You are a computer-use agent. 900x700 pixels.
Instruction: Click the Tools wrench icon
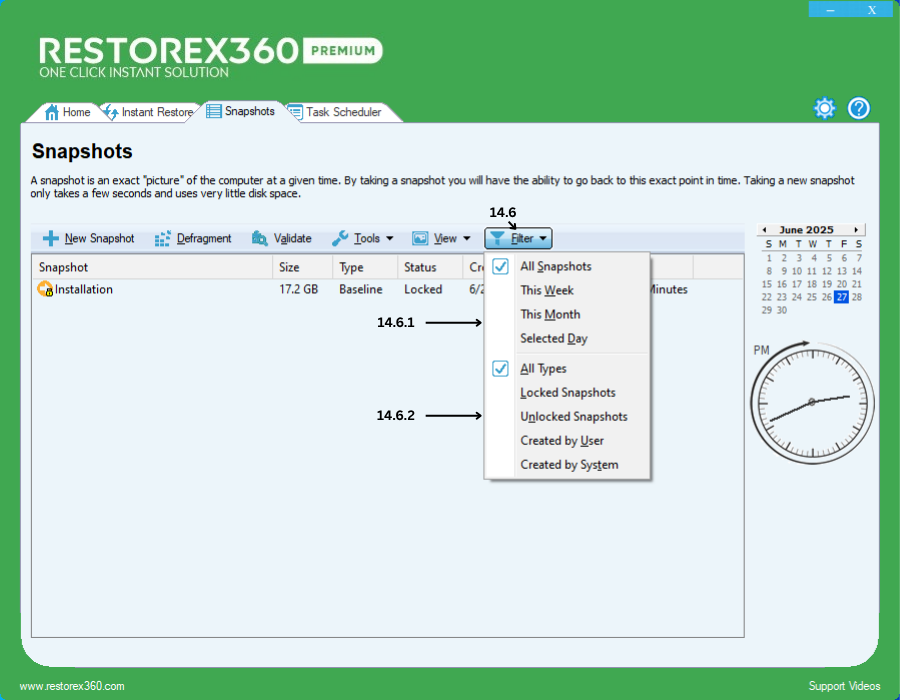340,238
